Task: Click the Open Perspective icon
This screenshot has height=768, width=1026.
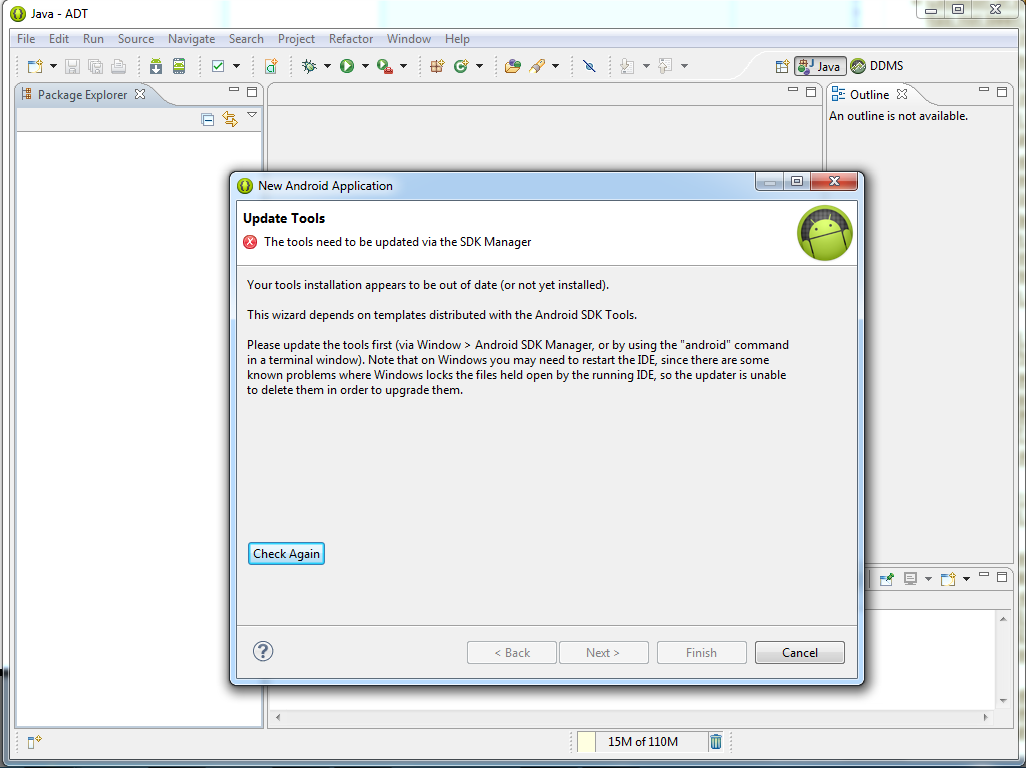Action: [782, 66]
